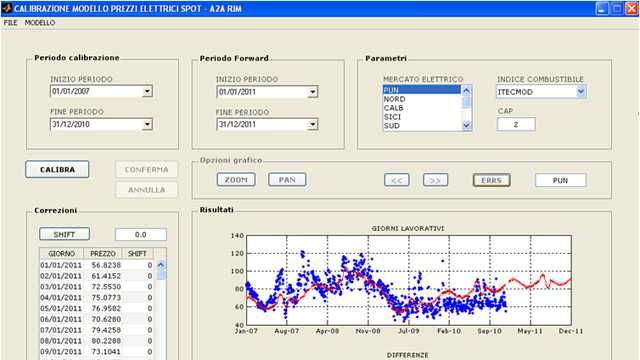640x360 pixels.
Task: Click the MATLAB icon in title bar
Action: pyautogui.click(x=7, y=8)
